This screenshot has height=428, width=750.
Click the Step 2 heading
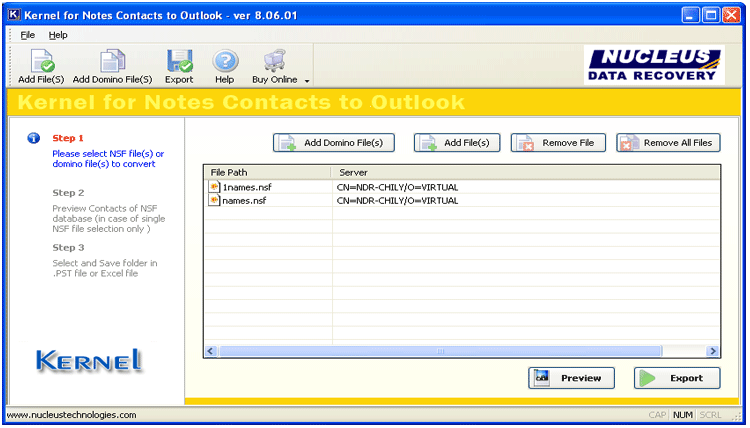[x=68, y=193]
